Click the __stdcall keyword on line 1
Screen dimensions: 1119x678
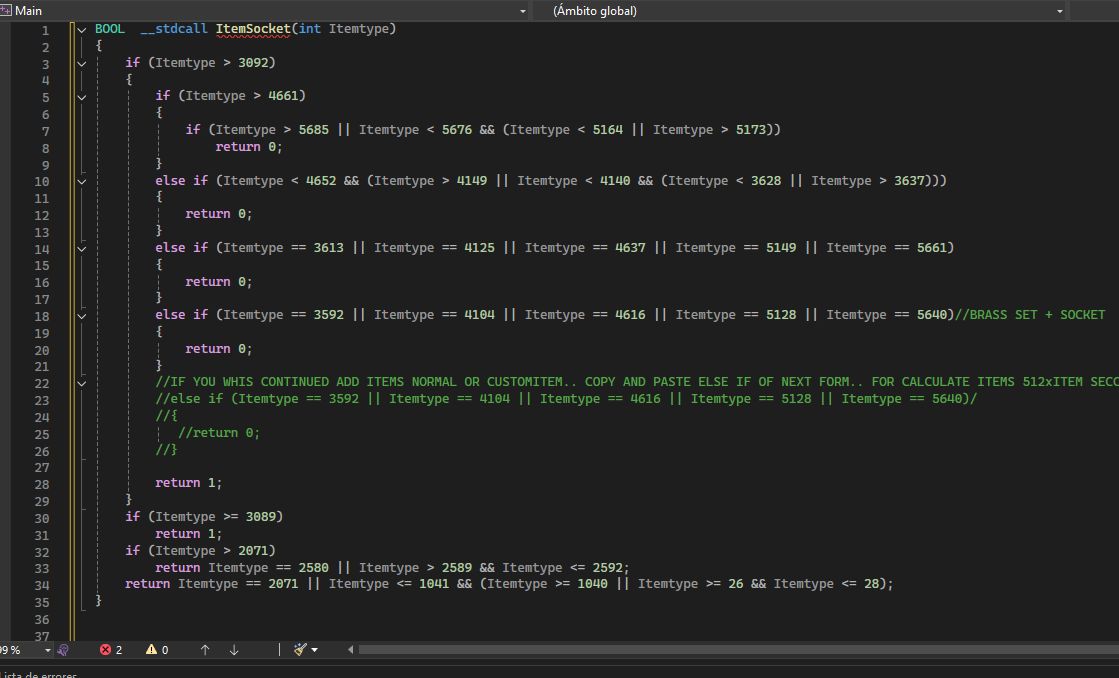click(x=173, y=29)
